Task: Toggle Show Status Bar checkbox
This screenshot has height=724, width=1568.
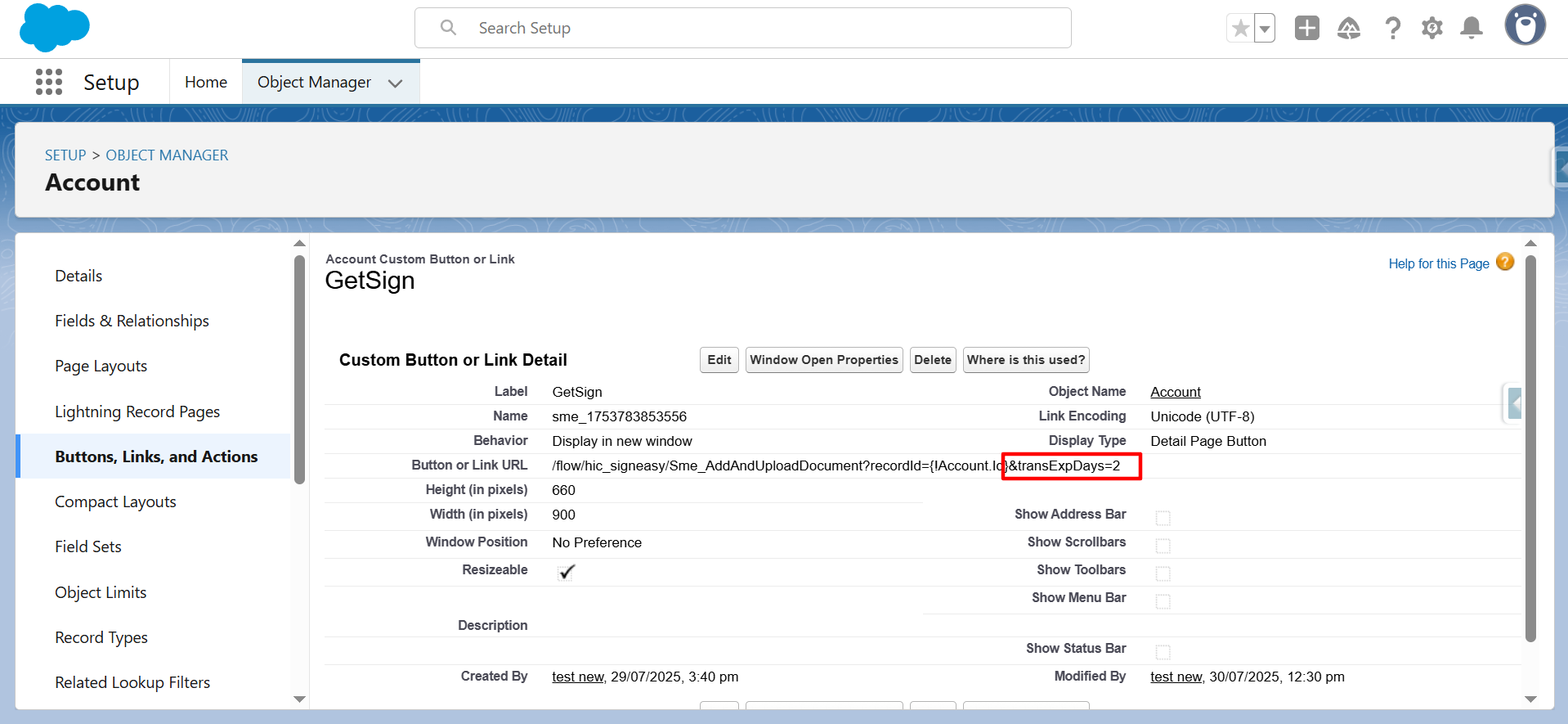Action: click(1163, 652)
